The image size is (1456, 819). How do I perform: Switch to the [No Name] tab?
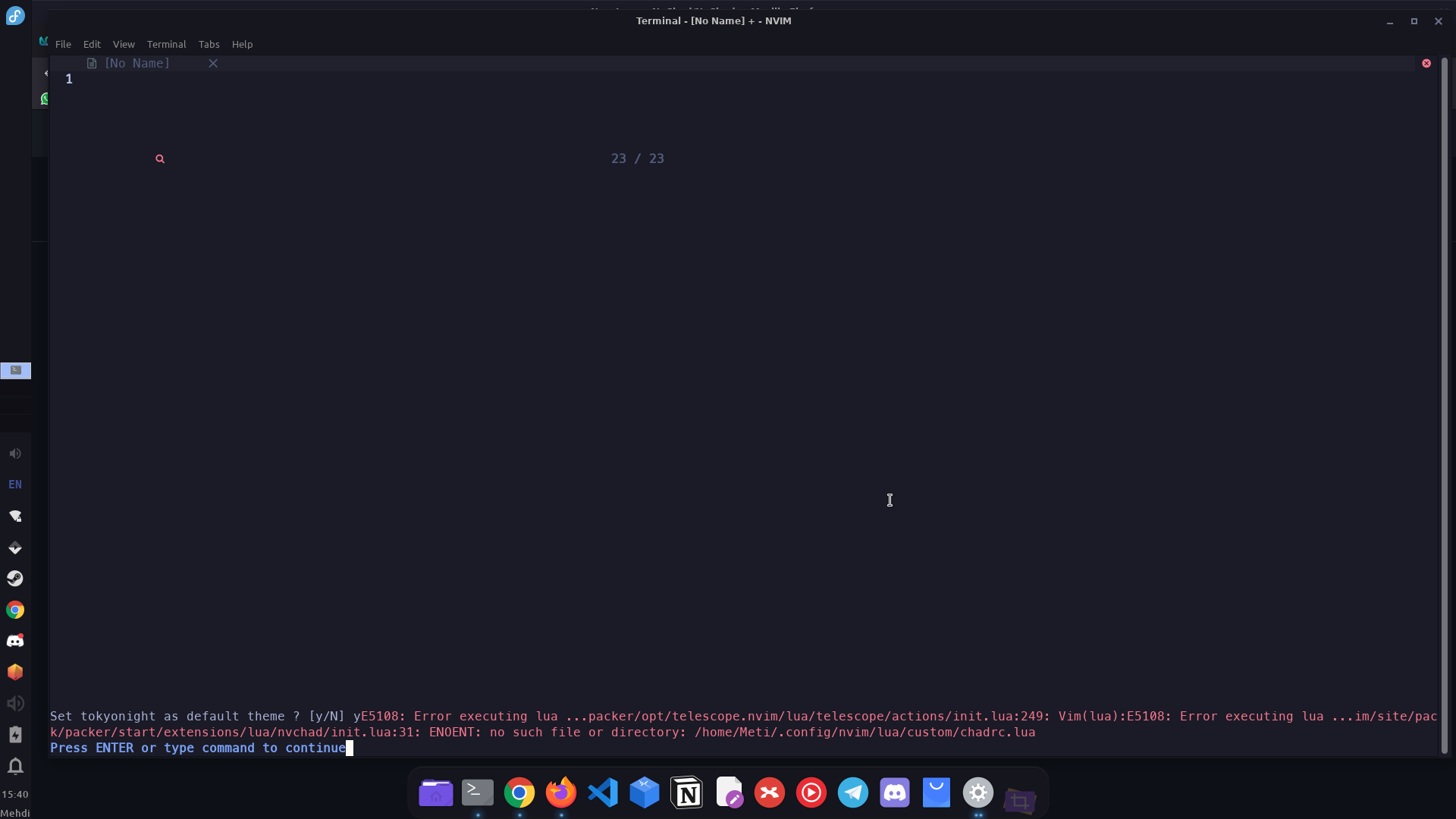(x=136, y=63)
